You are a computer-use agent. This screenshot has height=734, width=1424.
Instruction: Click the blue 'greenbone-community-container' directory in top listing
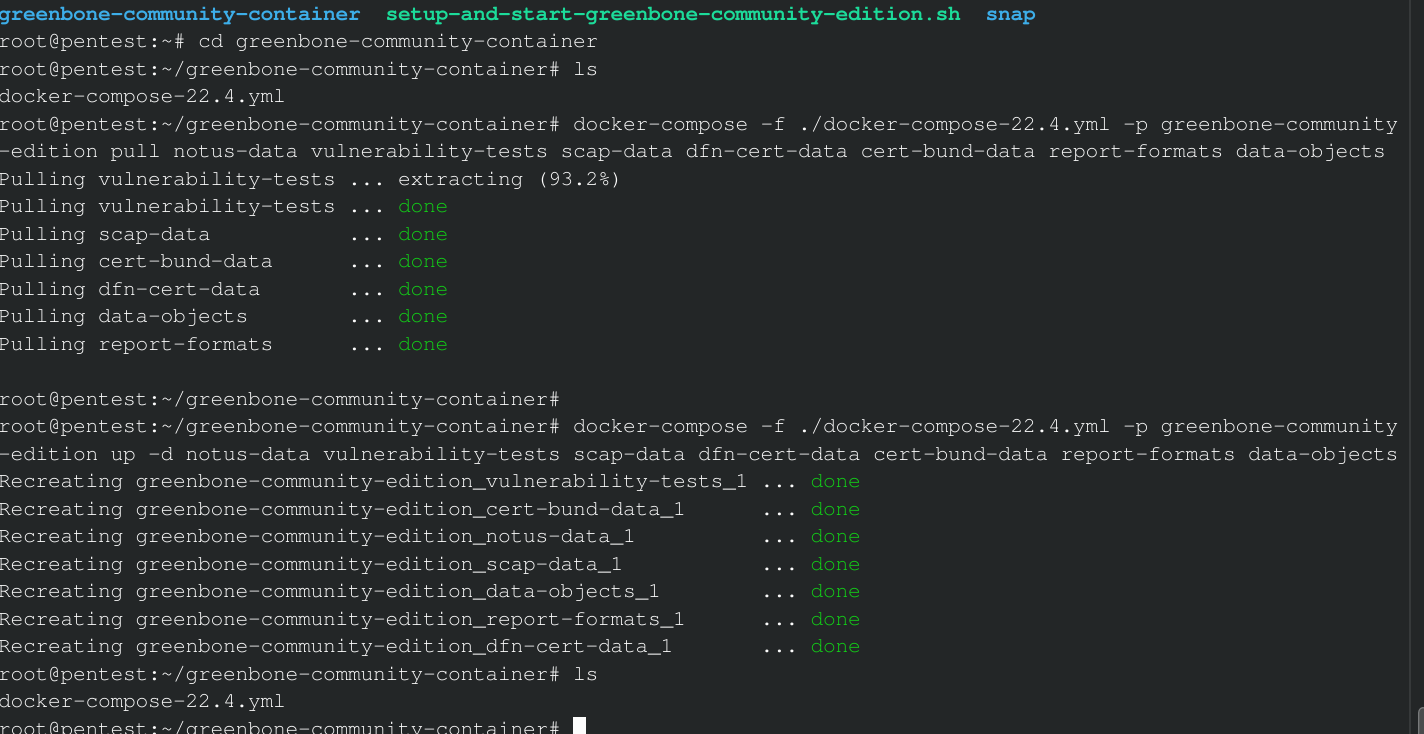[x=180, y=14]
